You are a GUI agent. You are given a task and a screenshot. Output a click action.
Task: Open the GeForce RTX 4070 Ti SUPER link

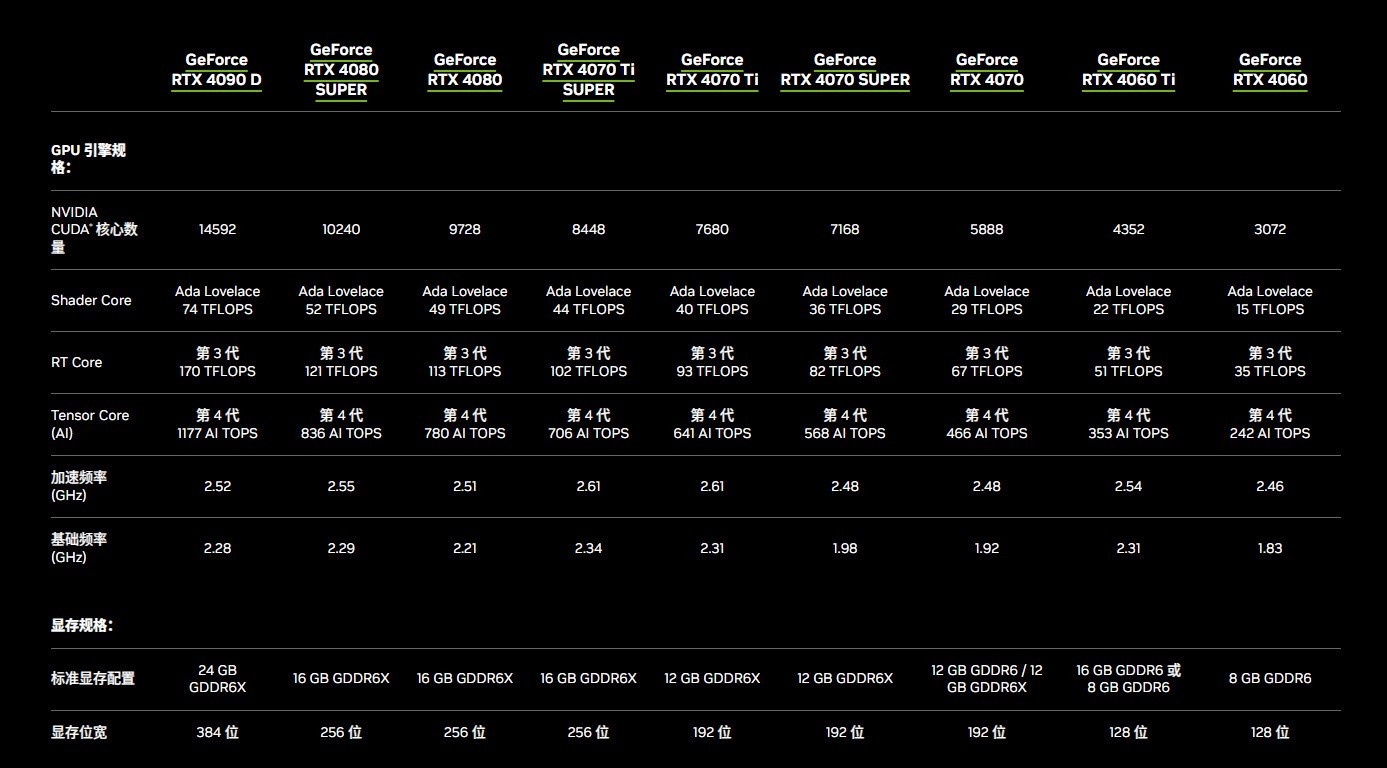(589, 70)
